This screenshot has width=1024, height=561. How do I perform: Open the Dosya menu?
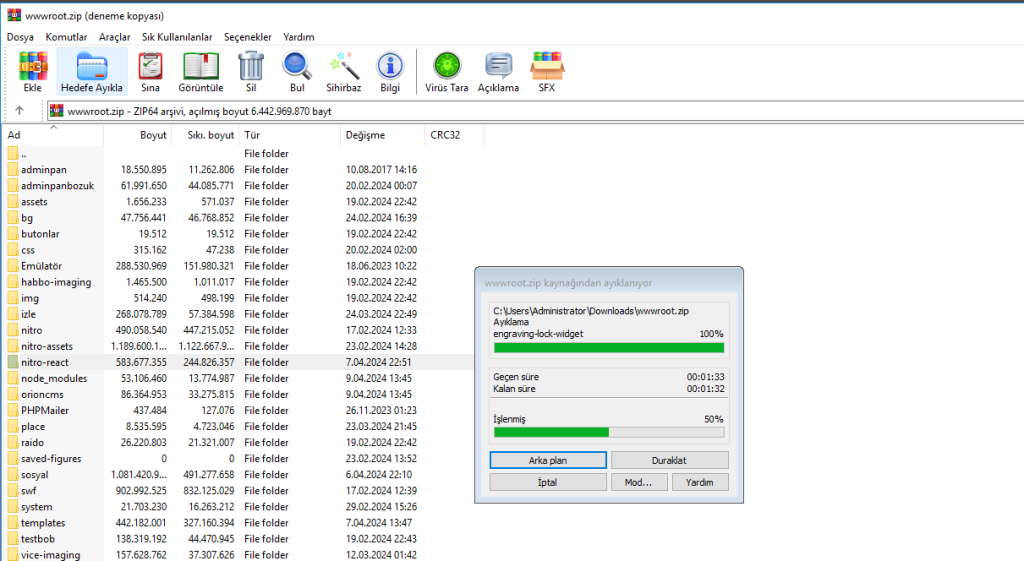(20, 37)
